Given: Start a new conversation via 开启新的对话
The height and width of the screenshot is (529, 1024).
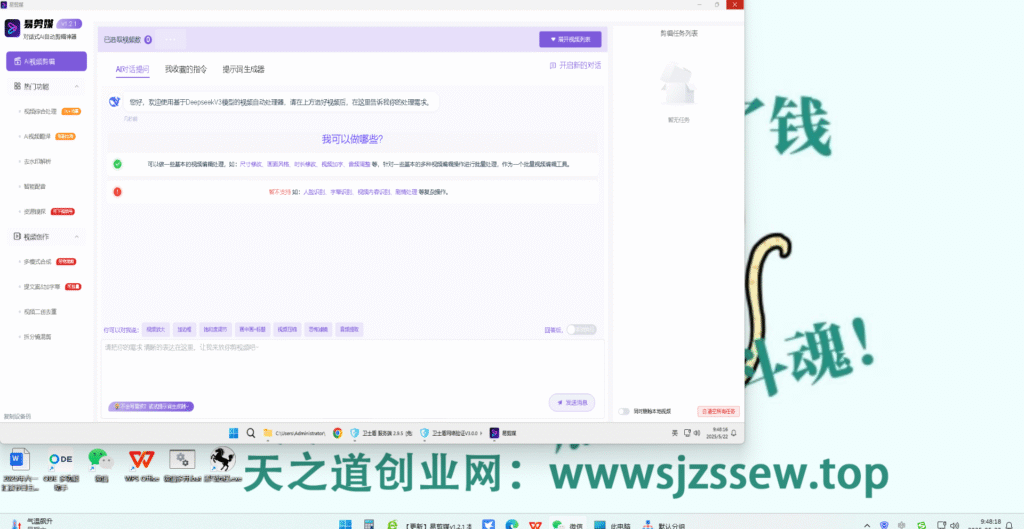Looking at the screenshot, I should pyautogui.click(x=575, y=65).
